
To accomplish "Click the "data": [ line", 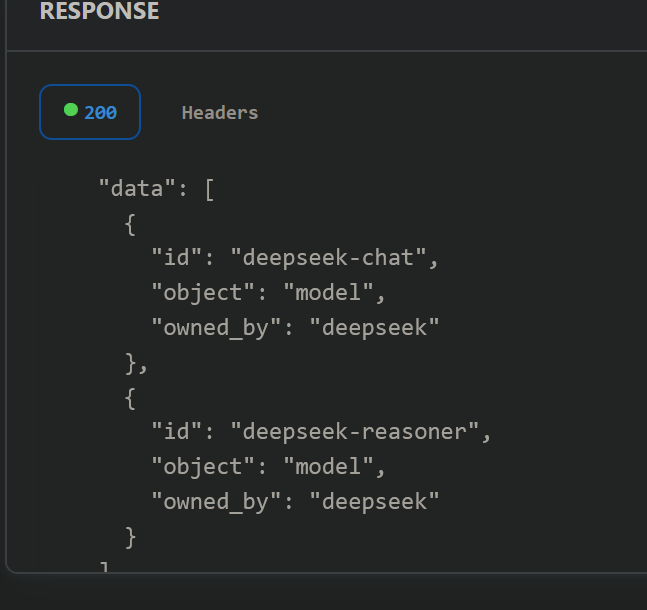I will point(157,189).
